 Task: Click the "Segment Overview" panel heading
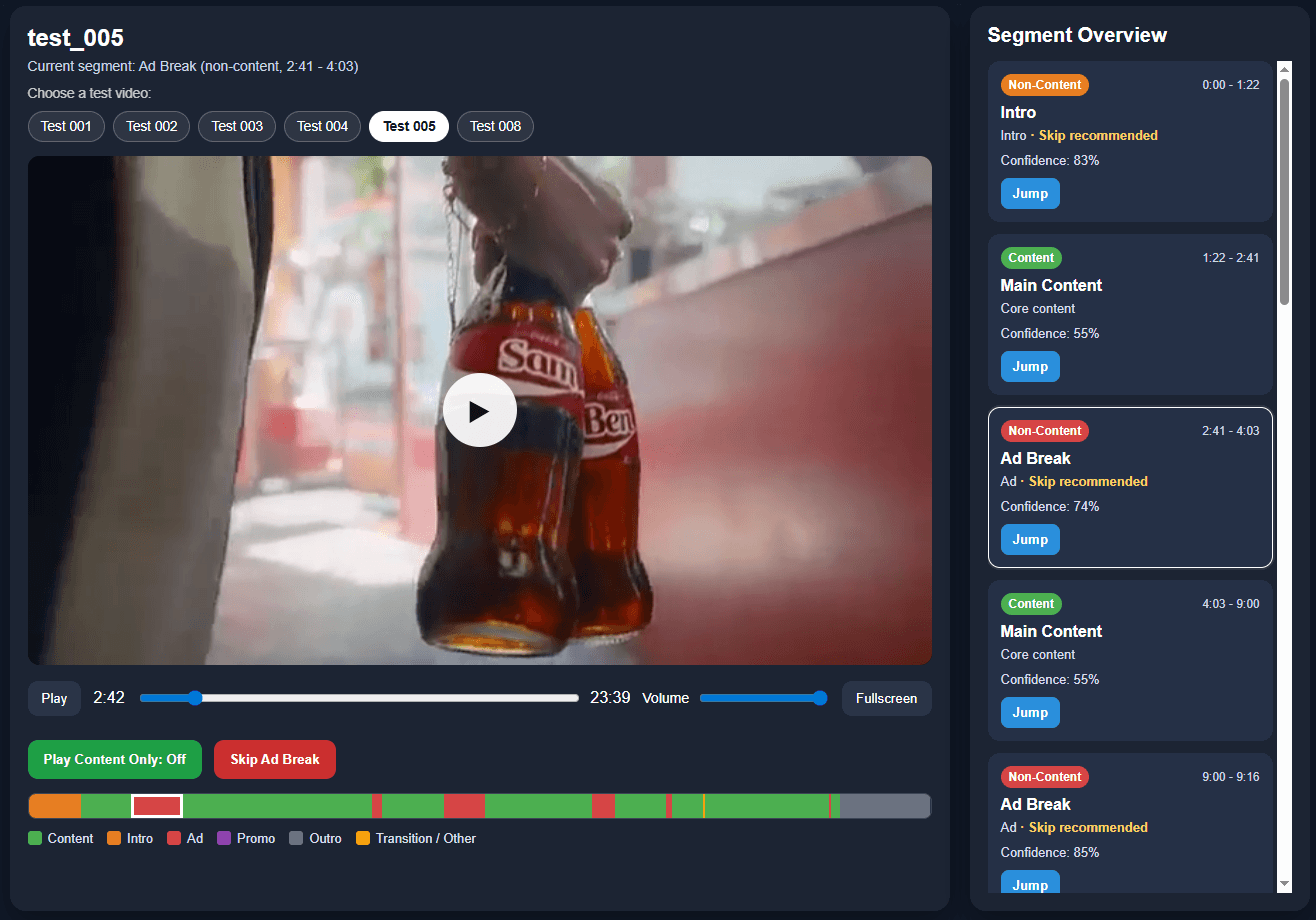pyautogui.click(x=1077, y=35)
